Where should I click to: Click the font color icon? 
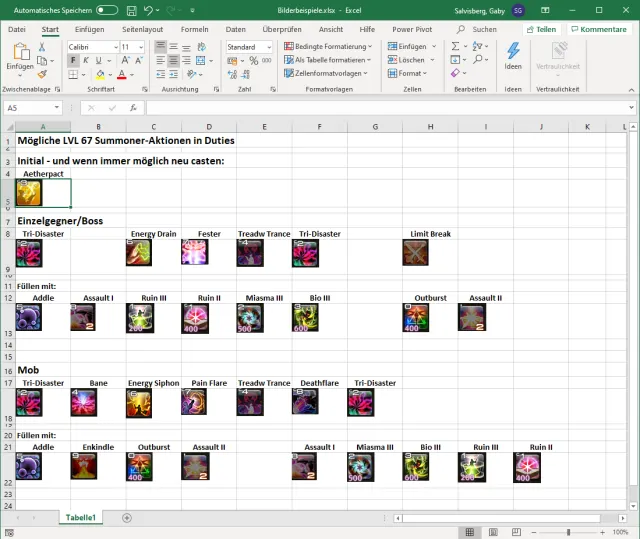click(120, 74)
